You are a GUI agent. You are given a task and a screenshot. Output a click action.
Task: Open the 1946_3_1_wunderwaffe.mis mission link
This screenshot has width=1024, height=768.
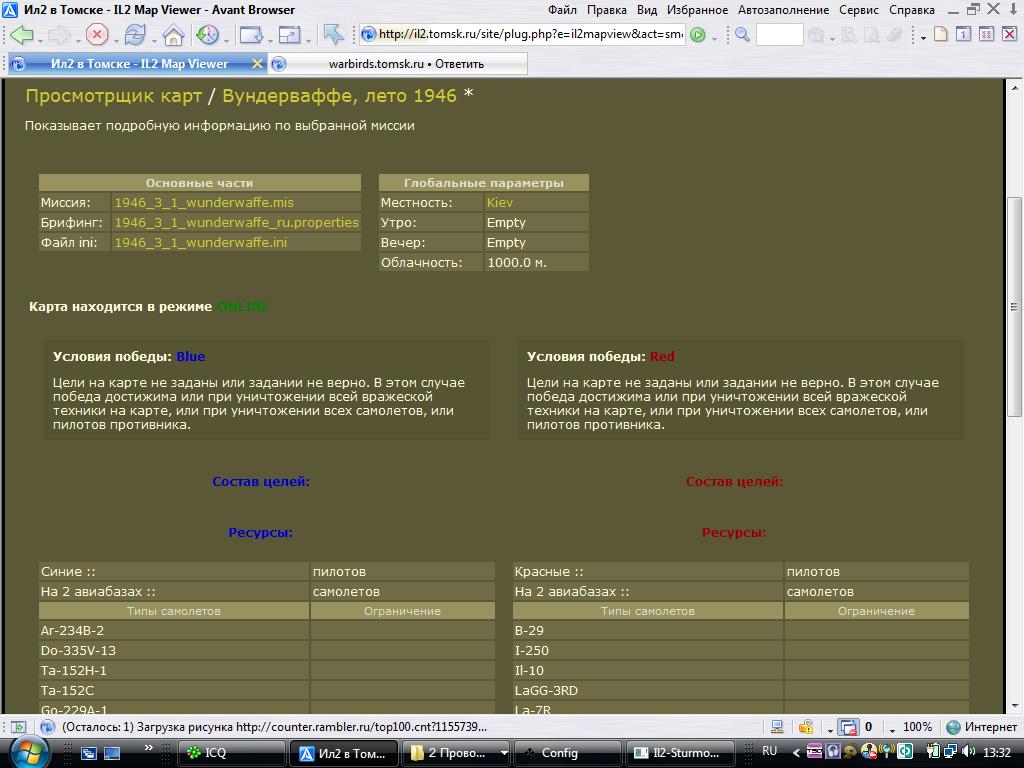(x=204, y=202)
